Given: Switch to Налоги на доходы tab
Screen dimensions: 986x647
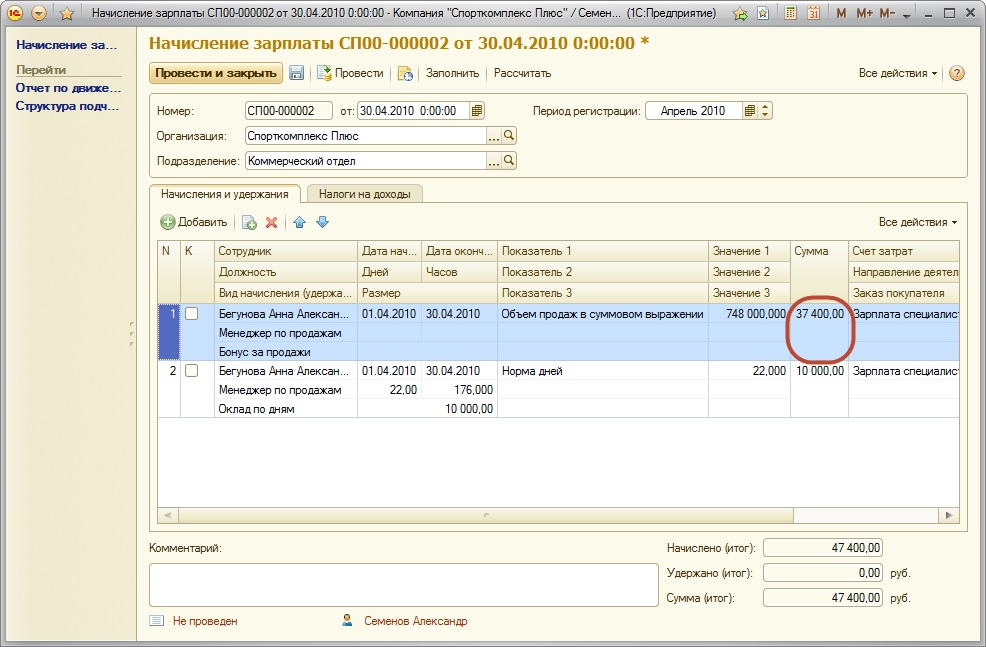Looking at the screenshot, I should [x=365, y=194].
